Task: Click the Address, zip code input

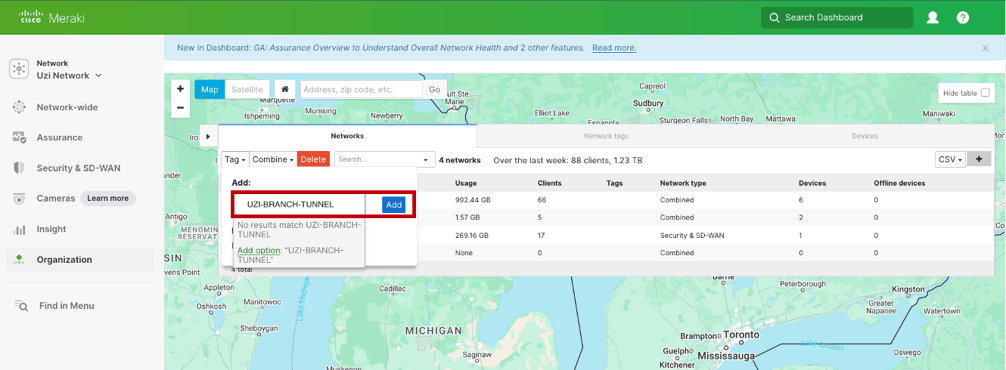Action: click(x=361, y=89)
